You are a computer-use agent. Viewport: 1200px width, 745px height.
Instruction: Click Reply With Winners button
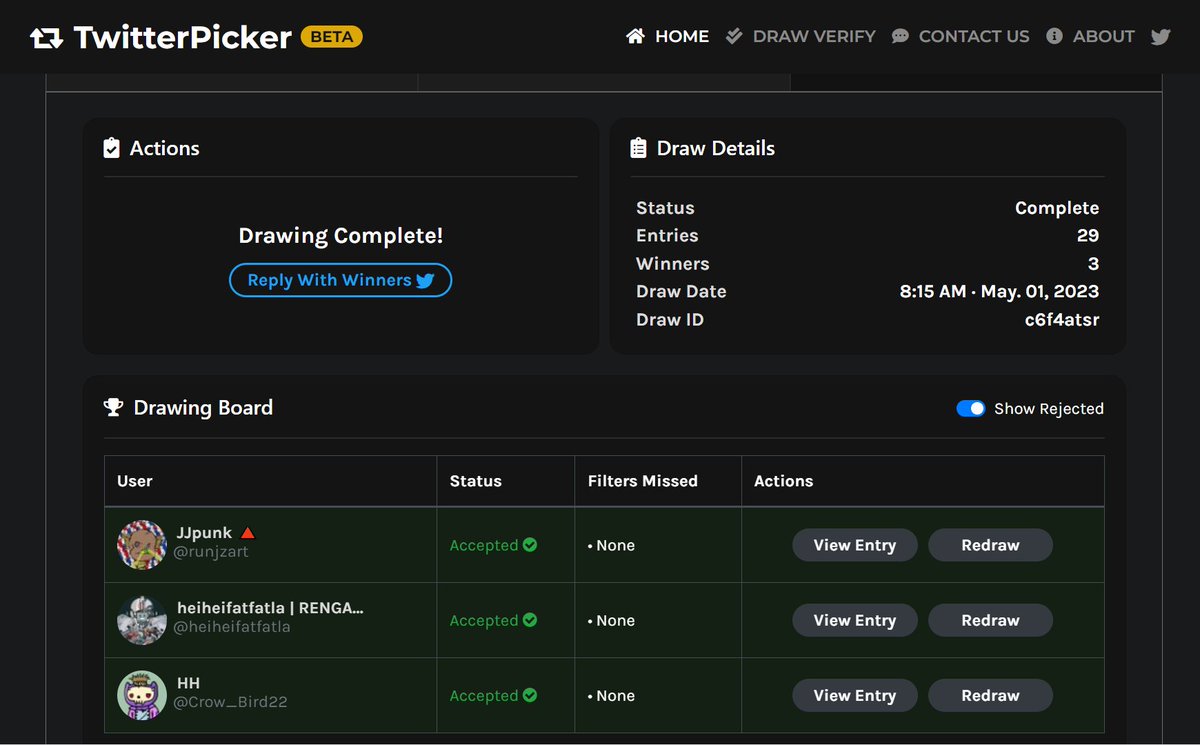point(340,280)
